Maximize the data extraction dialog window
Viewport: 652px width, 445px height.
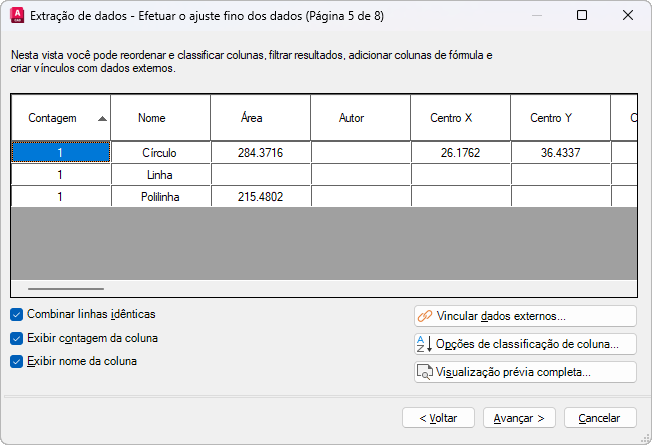point(582,16)
